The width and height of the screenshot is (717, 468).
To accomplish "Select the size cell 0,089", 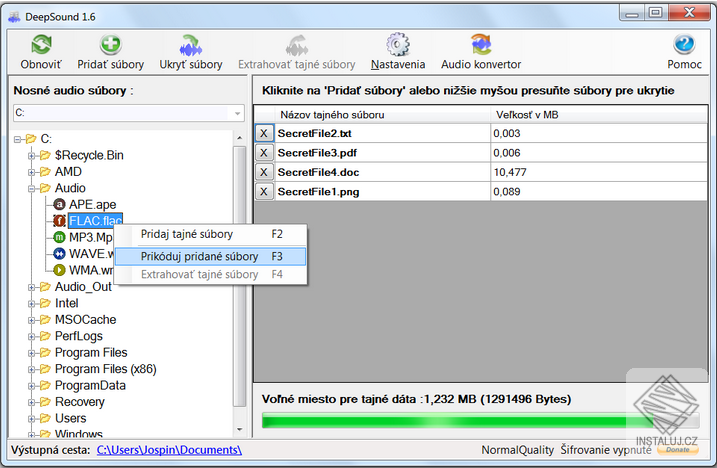I will [599, 192].
